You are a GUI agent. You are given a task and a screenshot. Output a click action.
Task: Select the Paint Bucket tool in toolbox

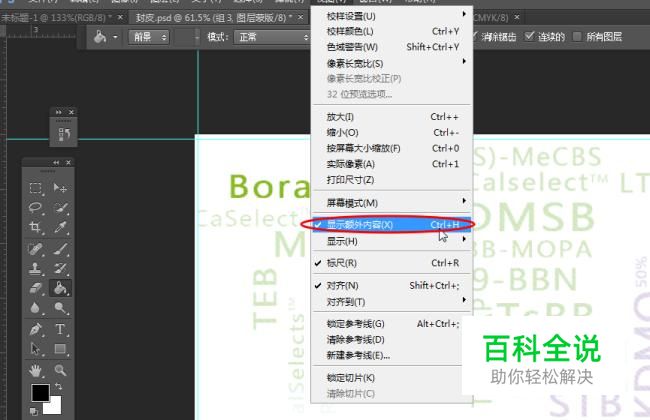click(x=60, y=288)
